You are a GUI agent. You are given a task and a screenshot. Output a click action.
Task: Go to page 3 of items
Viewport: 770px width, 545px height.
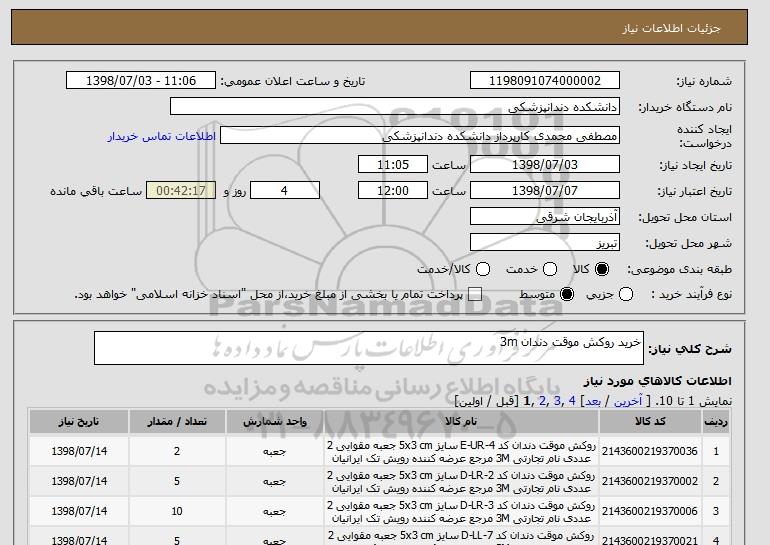coord(557,401)
